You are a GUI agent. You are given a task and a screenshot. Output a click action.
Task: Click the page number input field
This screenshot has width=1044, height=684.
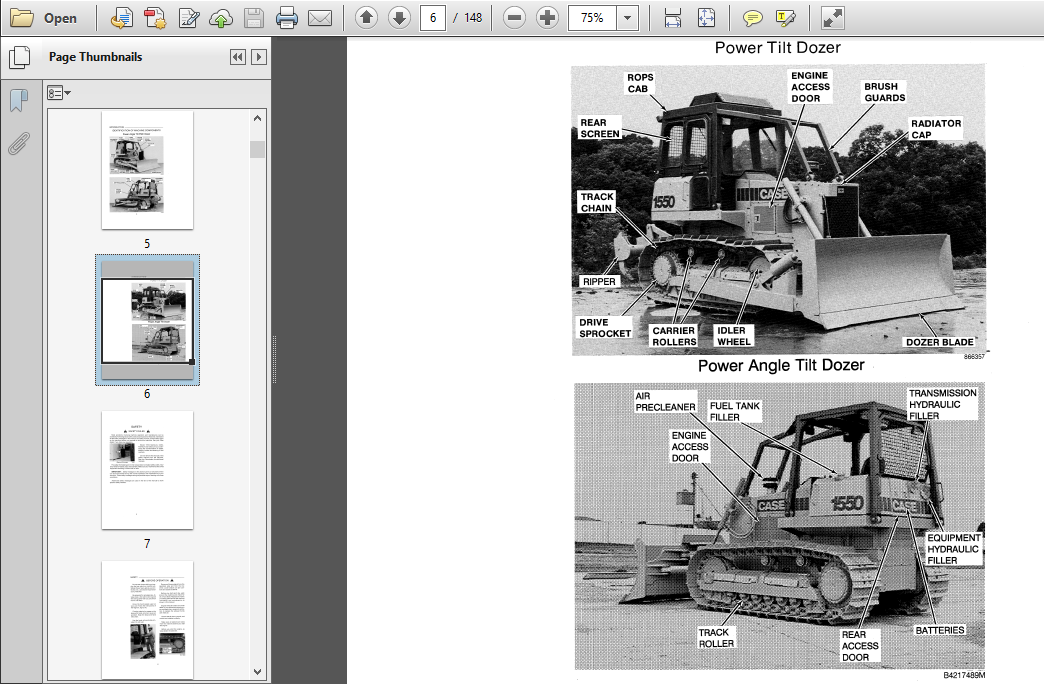(x=433, y=18)
